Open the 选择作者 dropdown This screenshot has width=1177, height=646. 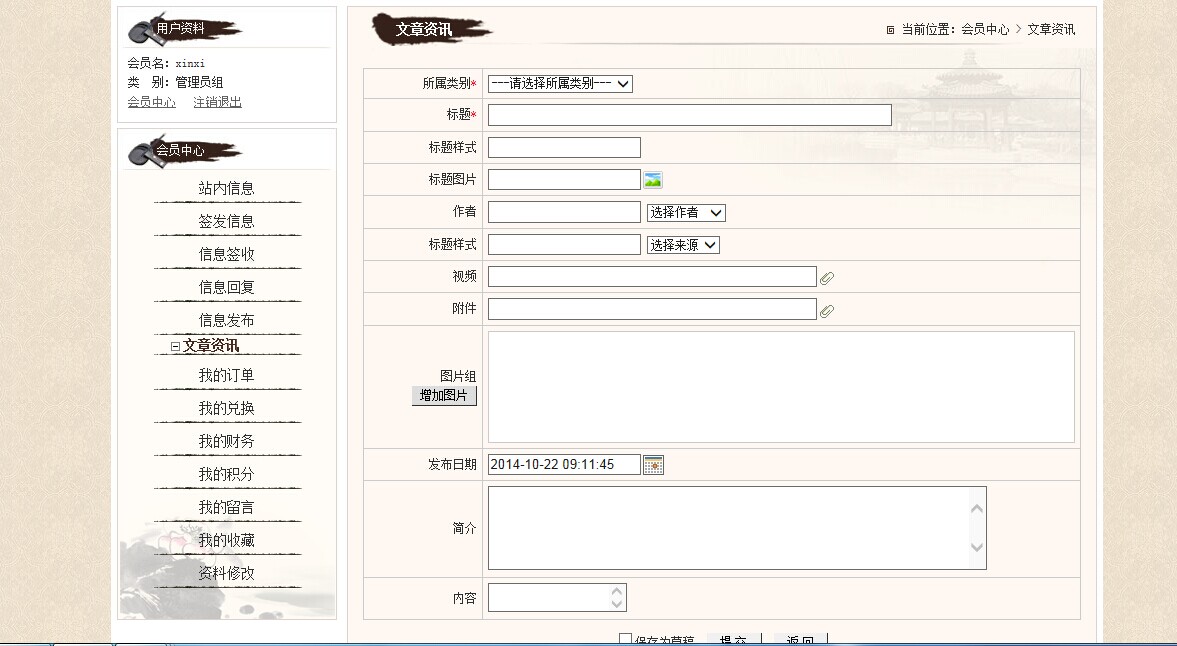pyautogui.click(x=685, y=213)
